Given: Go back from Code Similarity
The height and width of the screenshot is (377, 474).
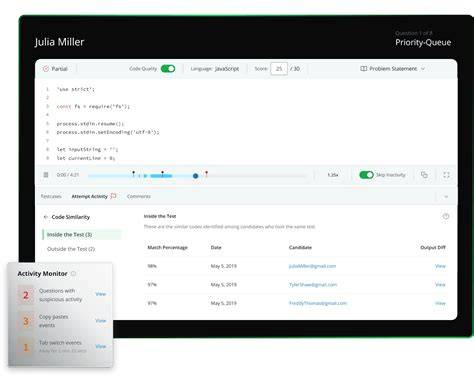Looking at the screenshot, I should click(46, 217).
